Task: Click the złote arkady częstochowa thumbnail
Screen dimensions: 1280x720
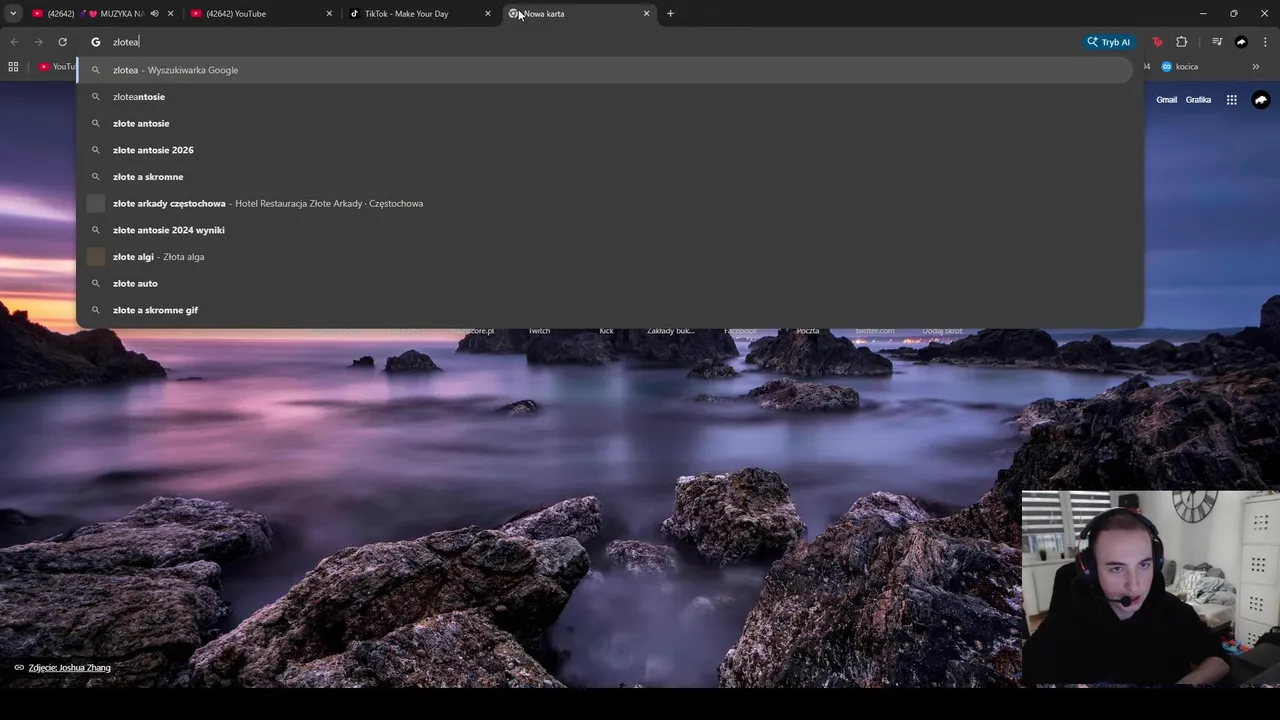Action: [96, 203]
